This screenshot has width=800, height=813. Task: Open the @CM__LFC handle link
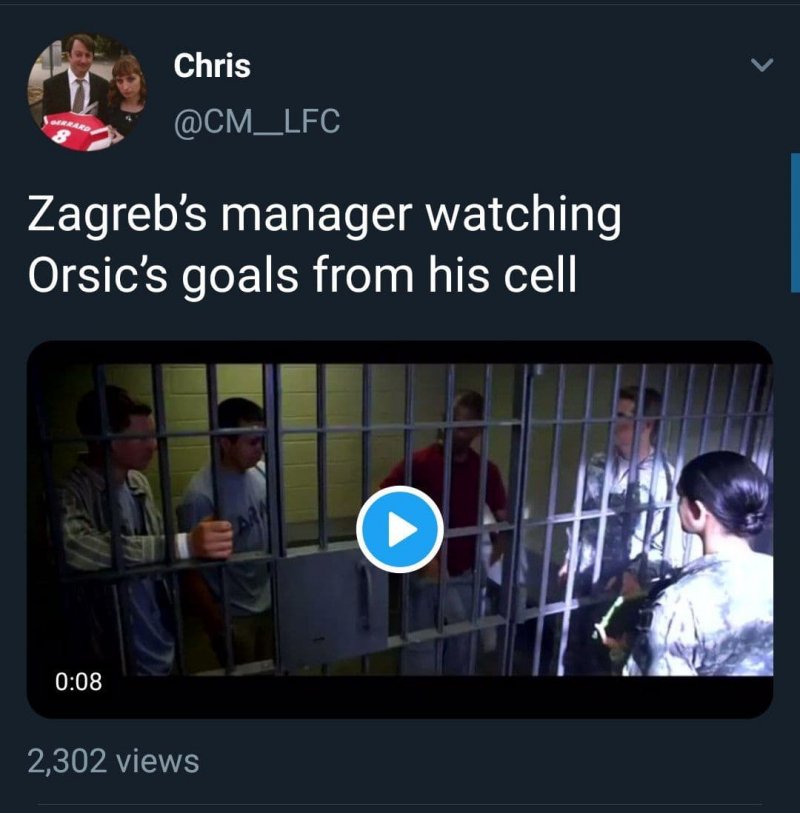pyautogui.click(x=257, y=122)
